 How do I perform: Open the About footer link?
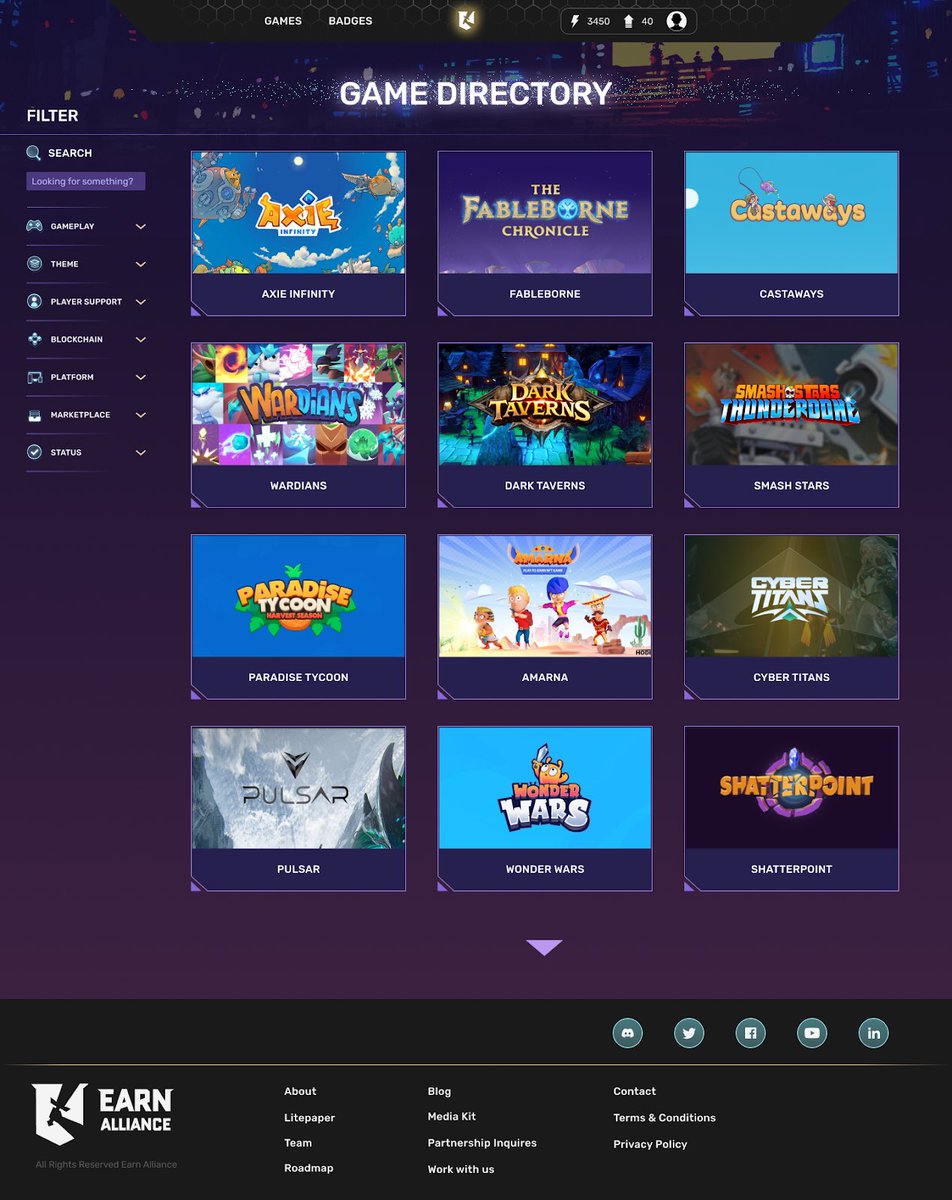(300, 1091)
